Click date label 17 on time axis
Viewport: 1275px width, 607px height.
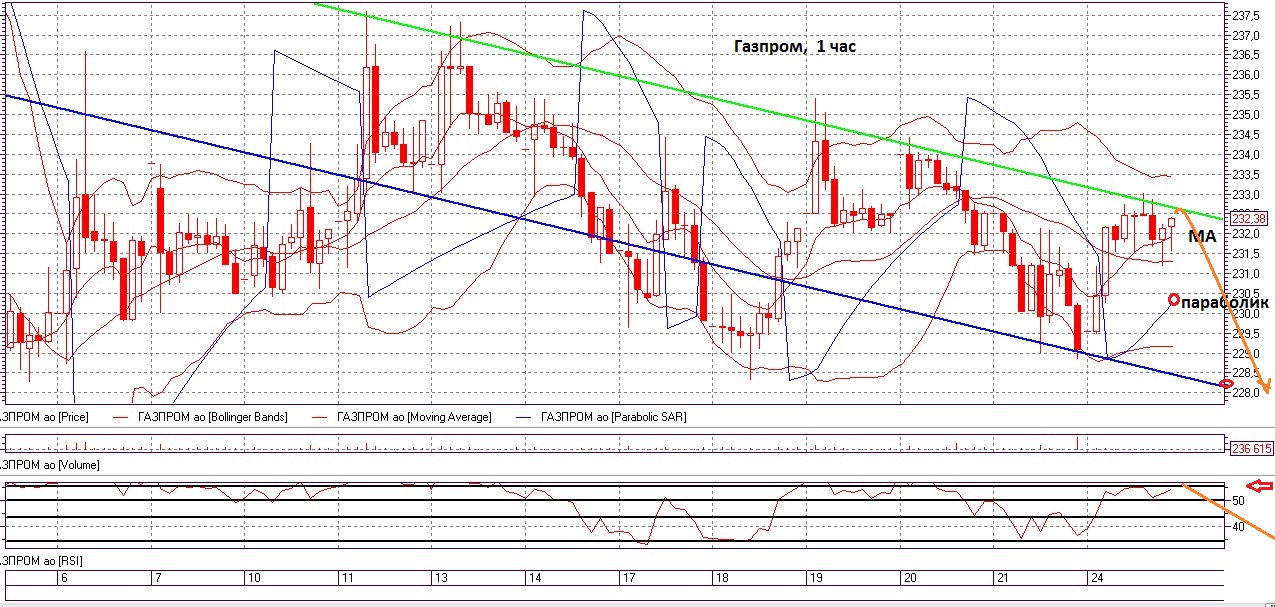click(x=628, y=578)
